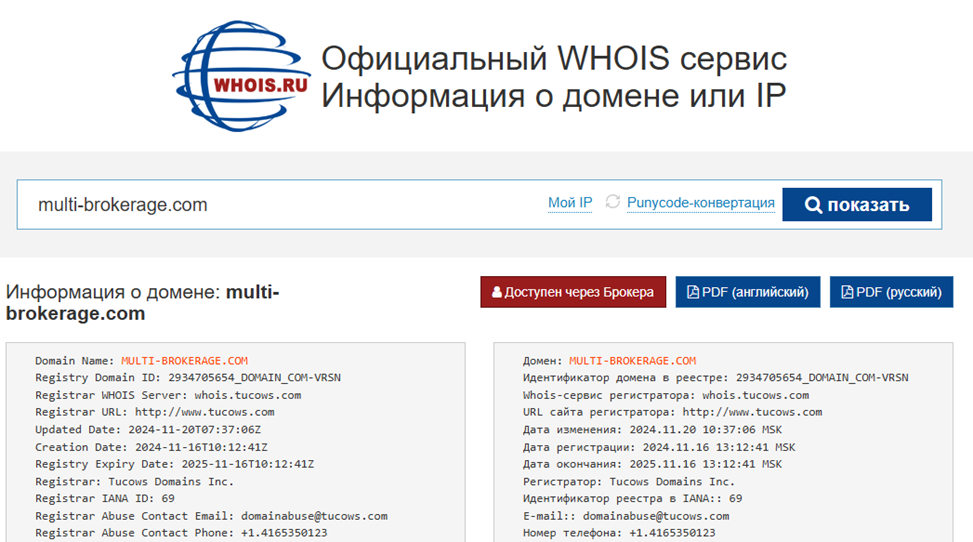The height and width of the screenshot is (542, 973).
Task: Click the Registrar URL http://www.tucows.com line
Action: pyautogui.click(x=155, y=412)
